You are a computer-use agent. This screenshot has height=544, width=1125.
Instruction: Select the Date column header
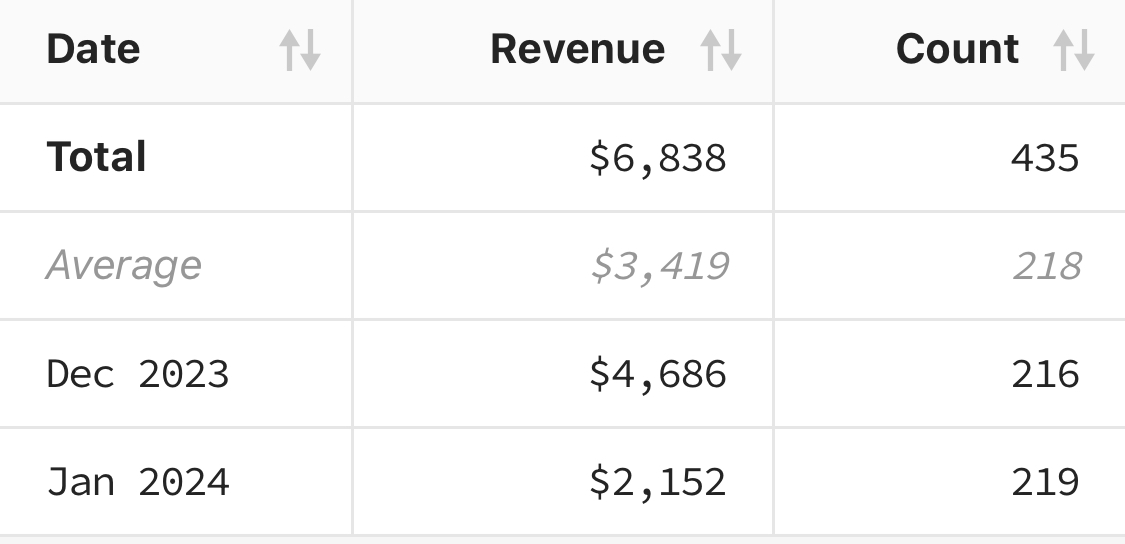coord(175,50)
